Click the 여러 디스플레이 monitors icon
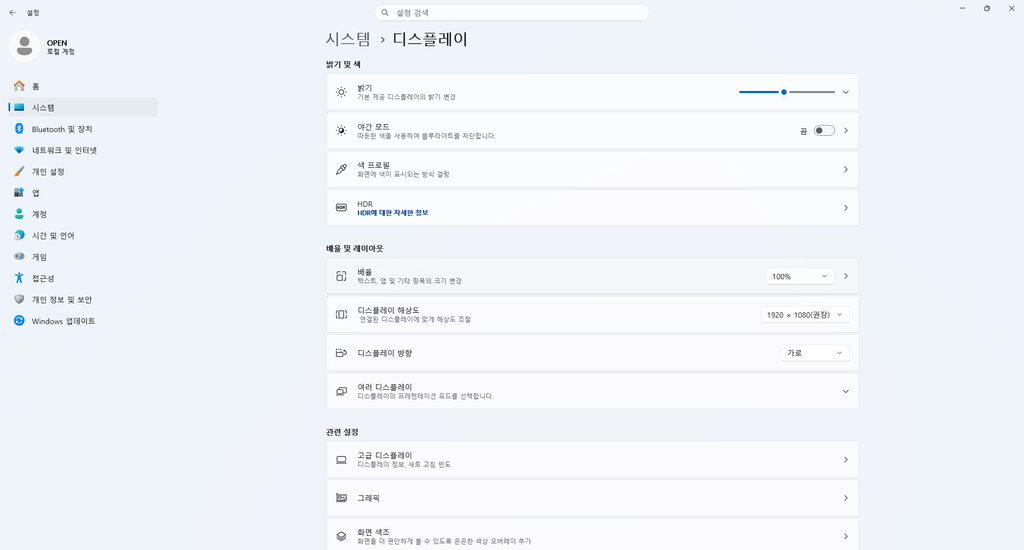Screen dimensions: 1024x550 (x=341, y=391)
